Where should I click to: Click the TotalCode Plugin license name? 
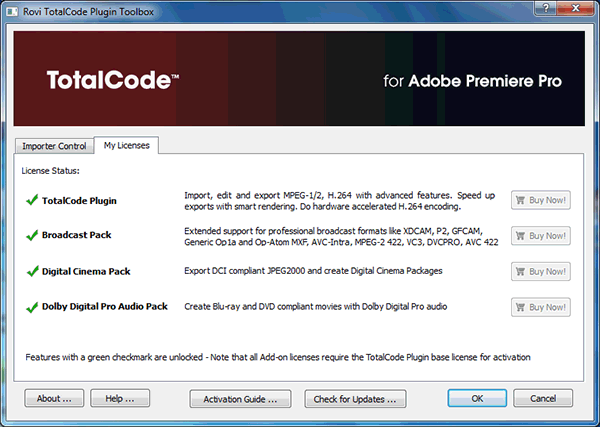pos(79,201)
